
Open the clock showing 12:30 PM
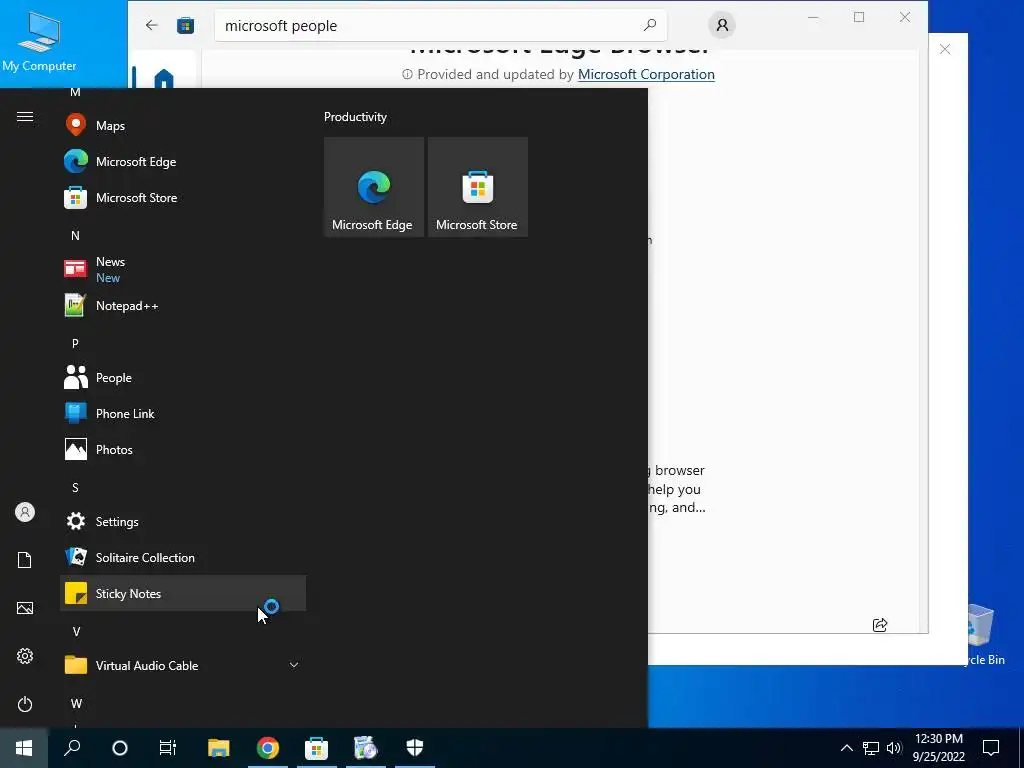coord(938,748)
